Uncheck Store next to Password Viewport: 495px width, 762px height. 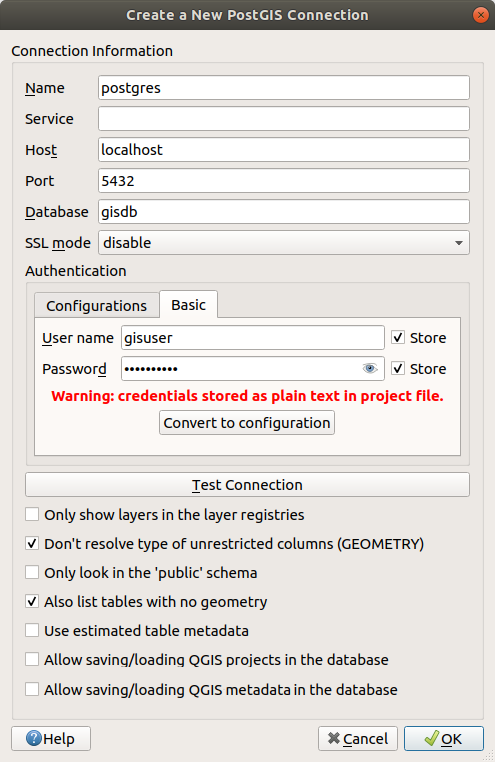click(x=398, y=368)
